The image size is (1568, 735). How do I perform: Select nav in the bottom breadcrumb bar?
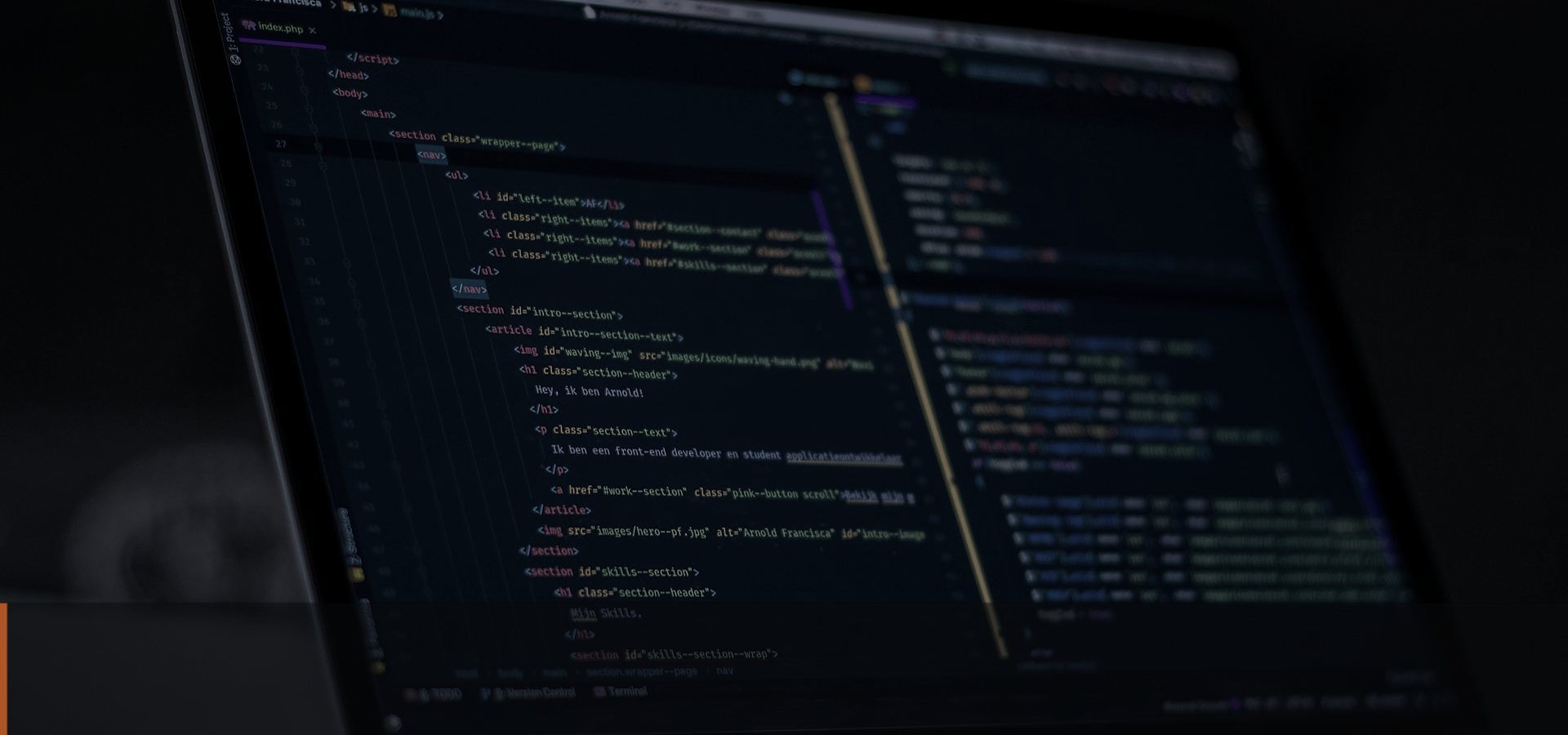724,670
